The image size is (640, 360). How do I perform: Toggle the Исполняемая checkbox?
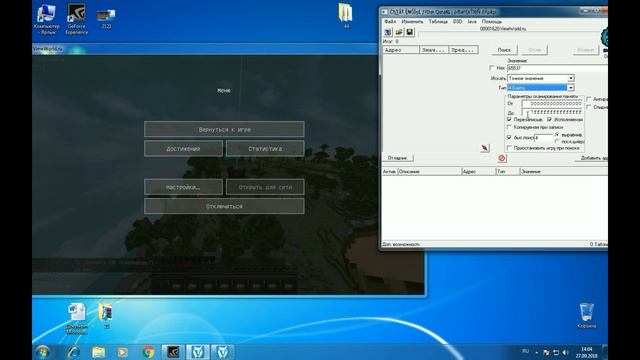549,120
